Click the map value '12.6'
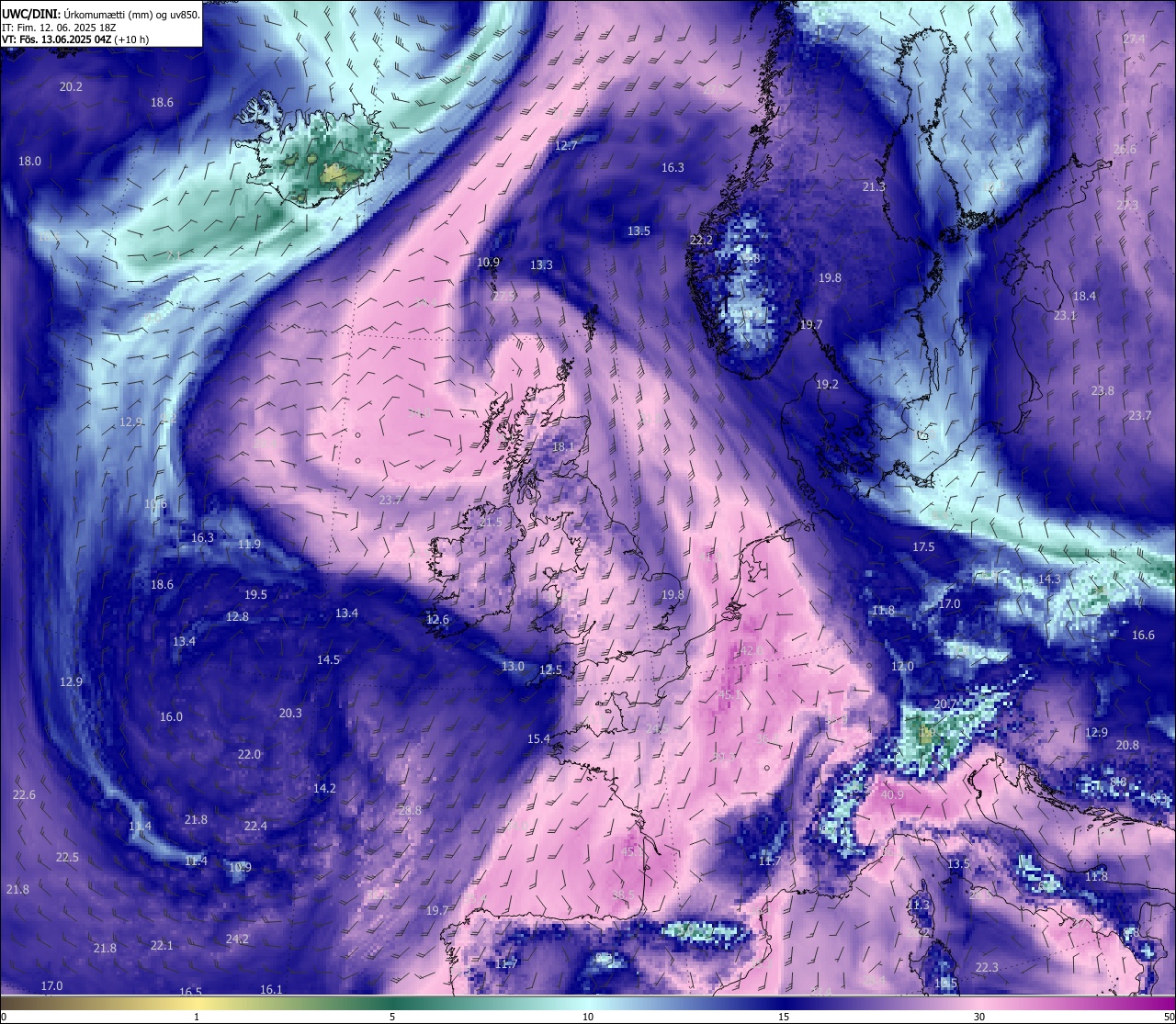 pos(437,619)
